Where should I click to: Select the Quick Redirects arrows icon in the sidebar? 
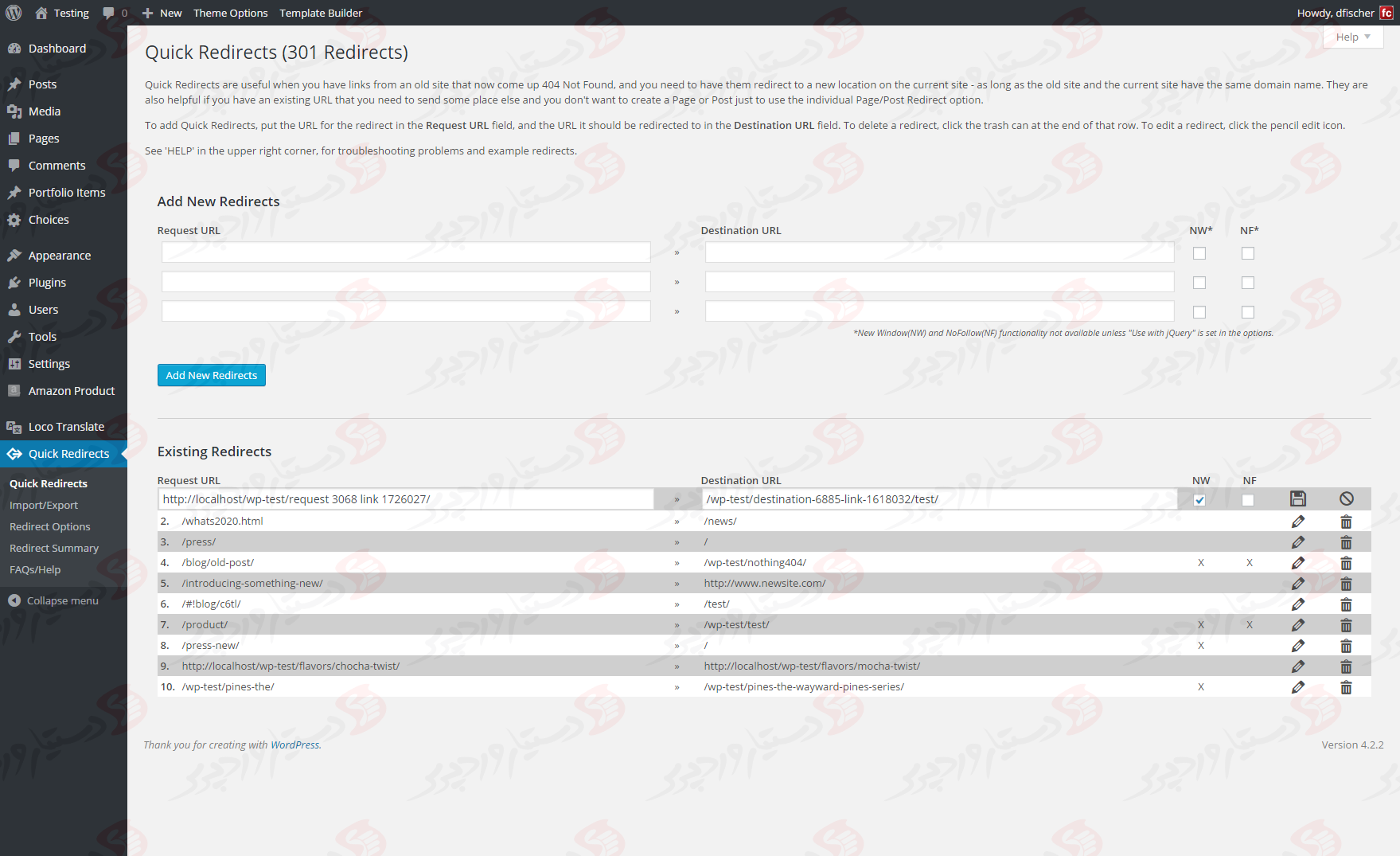[15, 453]
